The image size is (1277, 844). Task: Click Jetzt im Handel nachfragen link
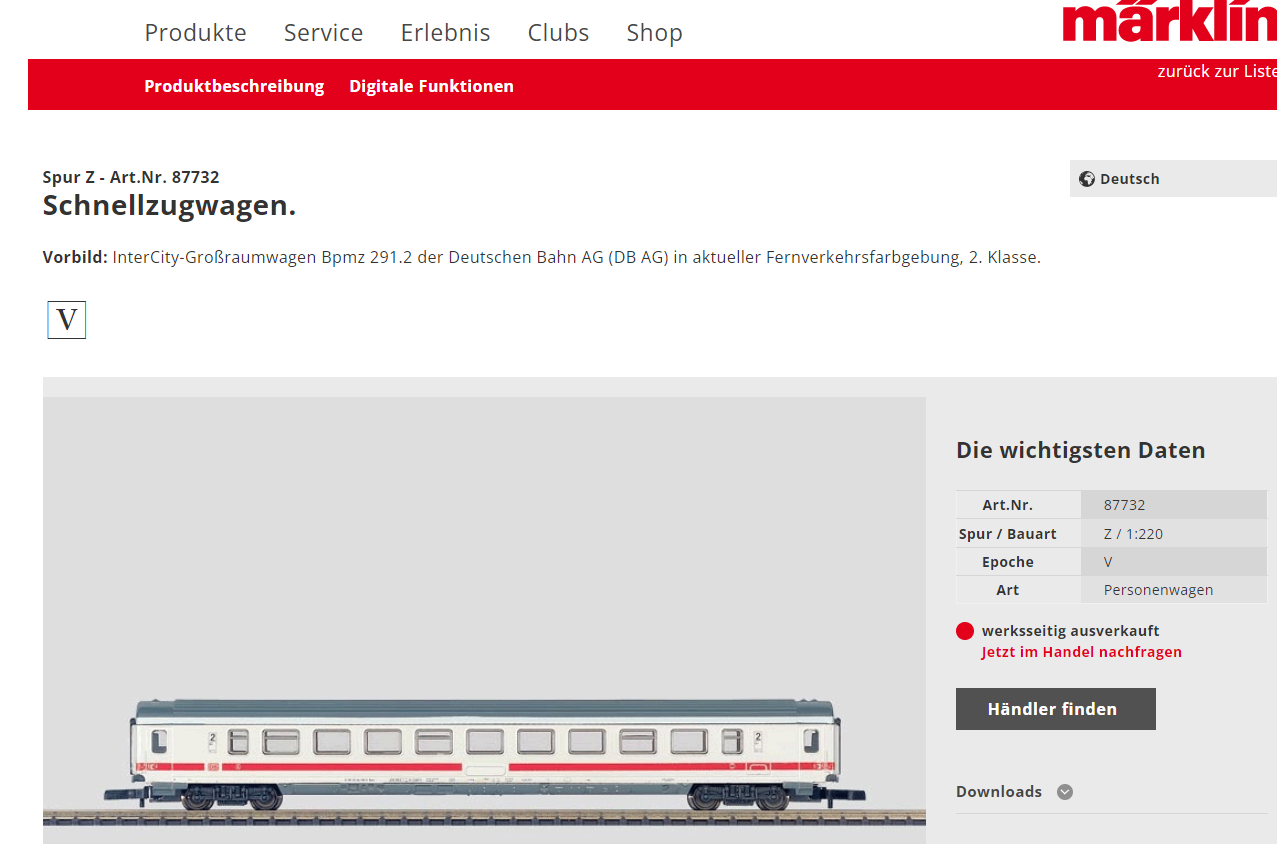tap(1081, 652)
